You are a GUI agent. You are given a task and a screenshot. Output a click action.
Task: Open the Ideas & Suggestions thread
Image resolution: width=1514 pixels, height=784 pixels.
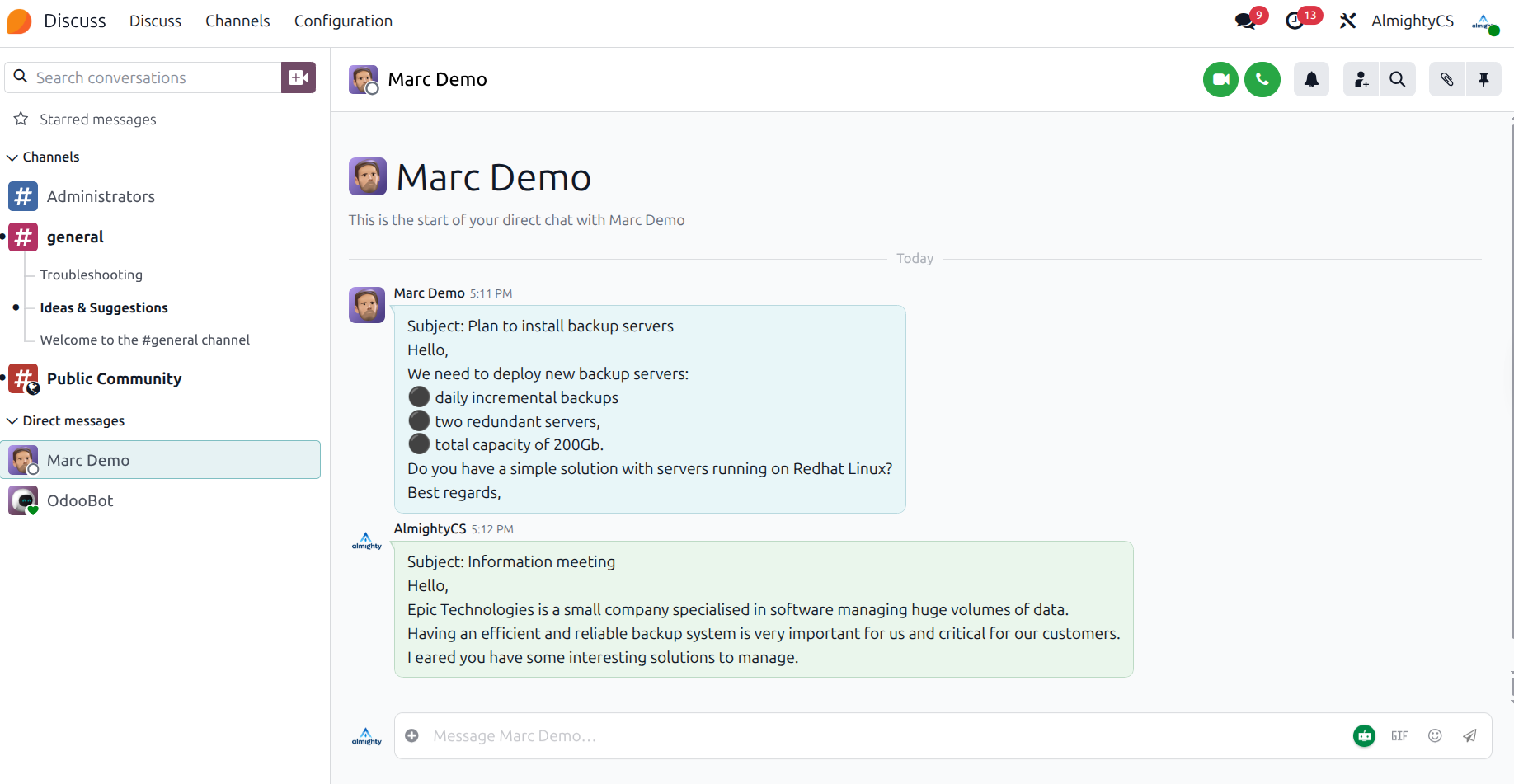tap(104, 307)
